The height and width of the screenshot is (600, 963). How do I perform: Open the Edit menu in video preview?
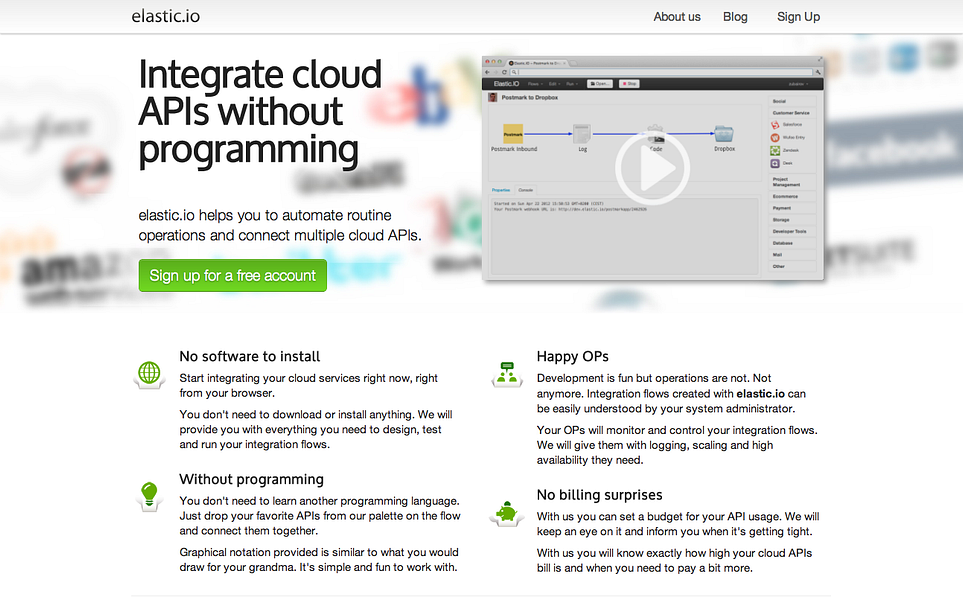[556, 84]
